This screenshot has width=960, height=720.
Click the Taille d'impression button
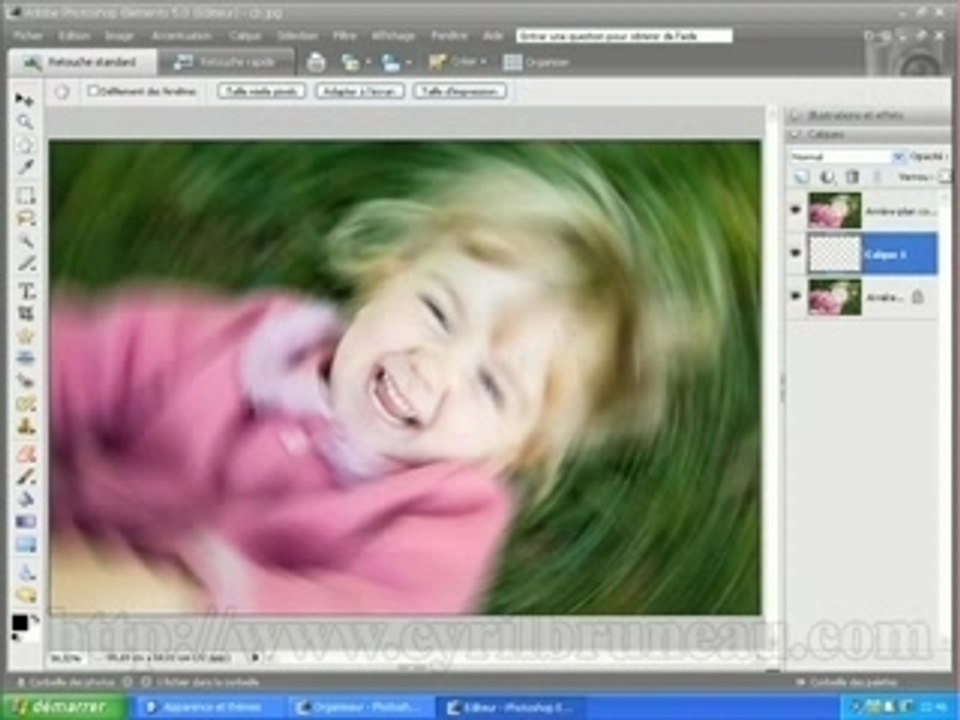point(460,91)
